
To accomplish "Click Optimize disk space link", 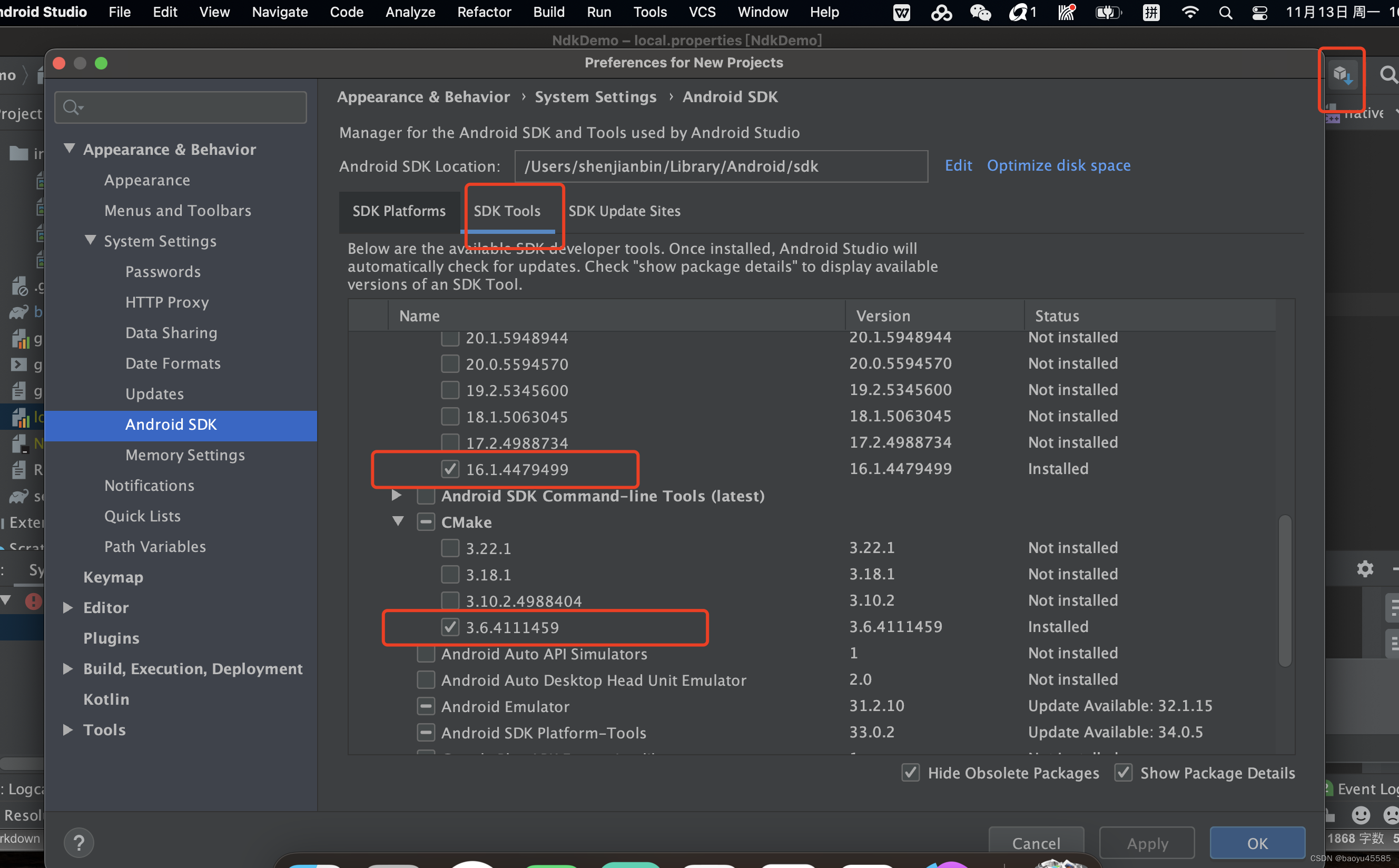I will click(x=1058, y=165).
